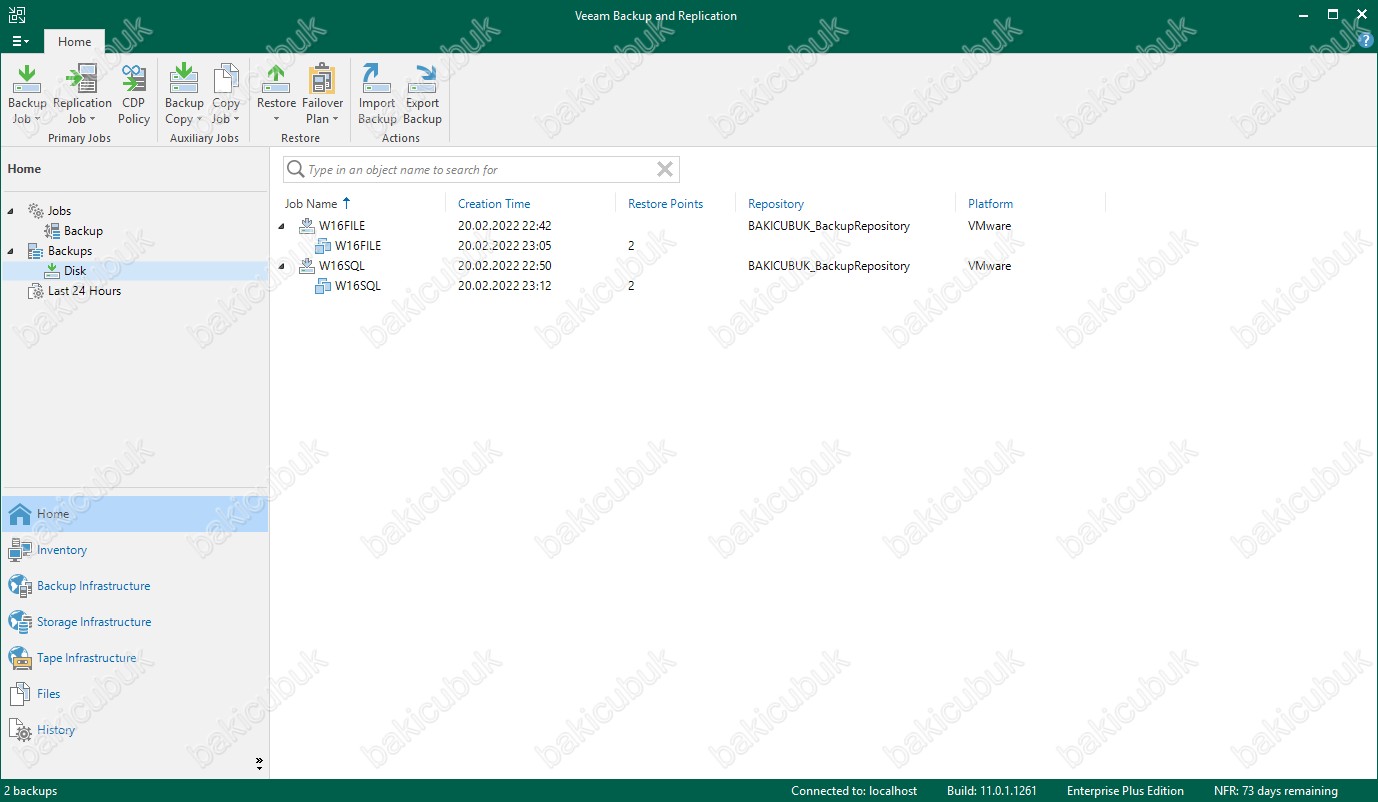This screenshot has height=802, width=1378.
Task: Click the Tape Infrastructure view icon
Action: pos(20,658)
